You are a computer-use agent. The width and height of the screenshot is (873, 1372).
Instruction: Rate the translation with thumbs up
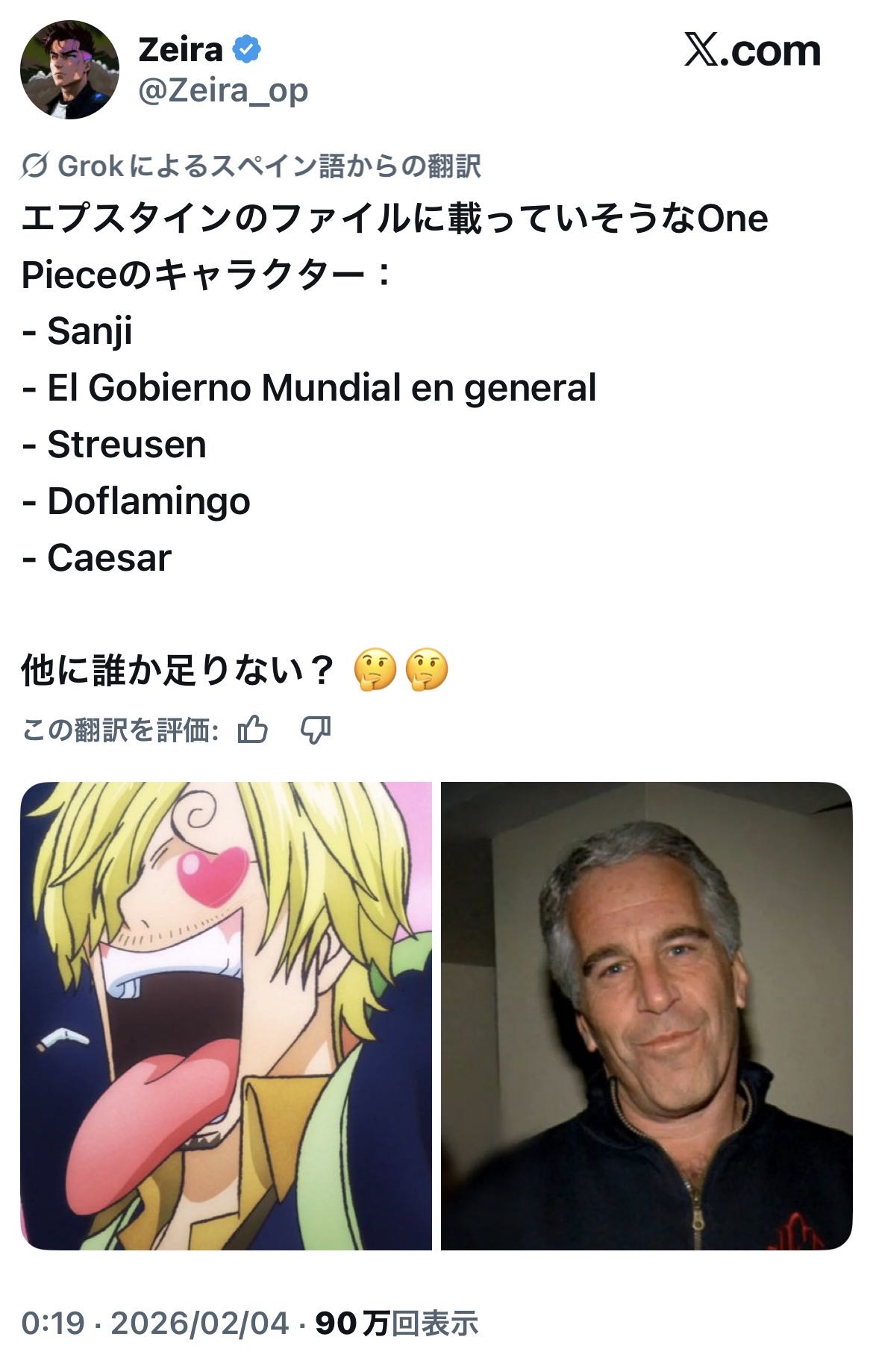(x=253, y=730)
